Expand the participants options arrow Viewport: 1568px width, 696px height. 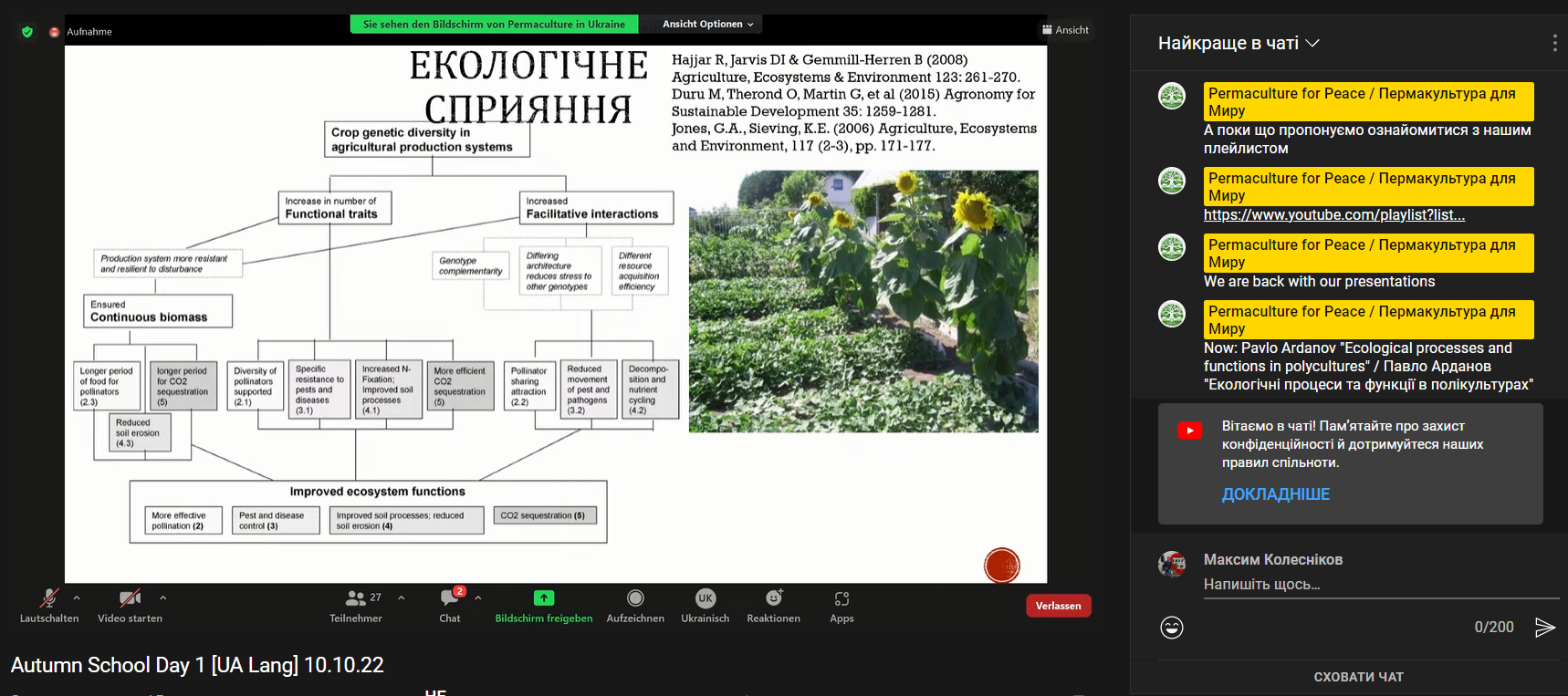tap(402, 598)
